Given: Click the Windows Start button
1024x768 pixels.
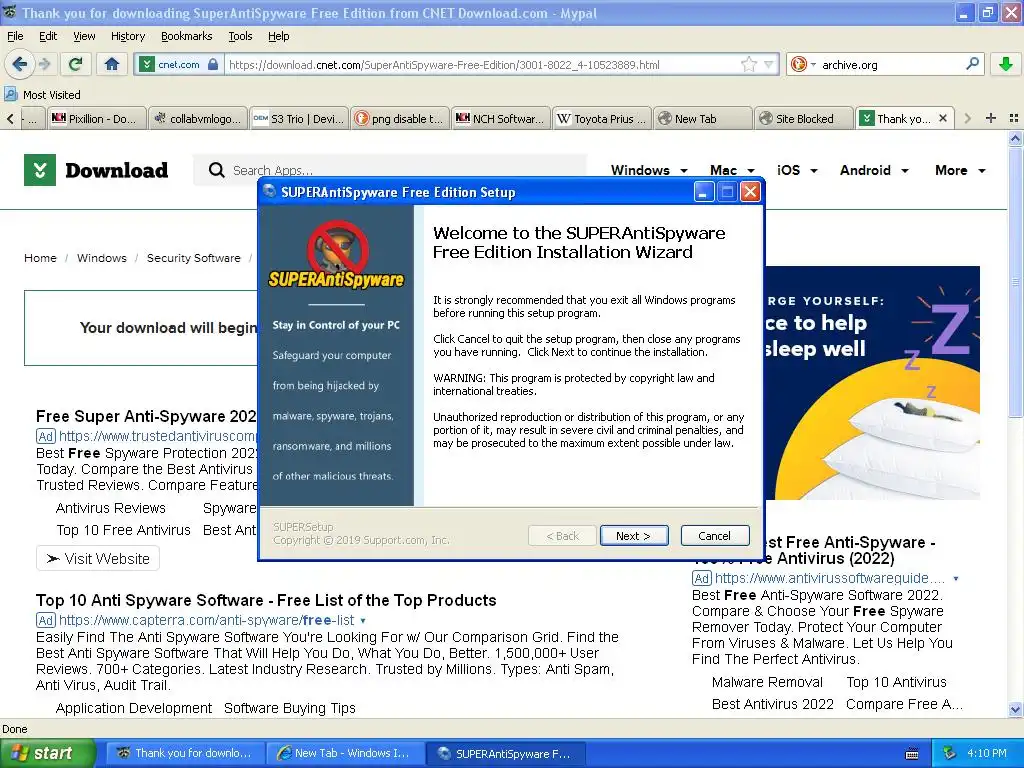Looking at the screenshot, I should [47, 753].
